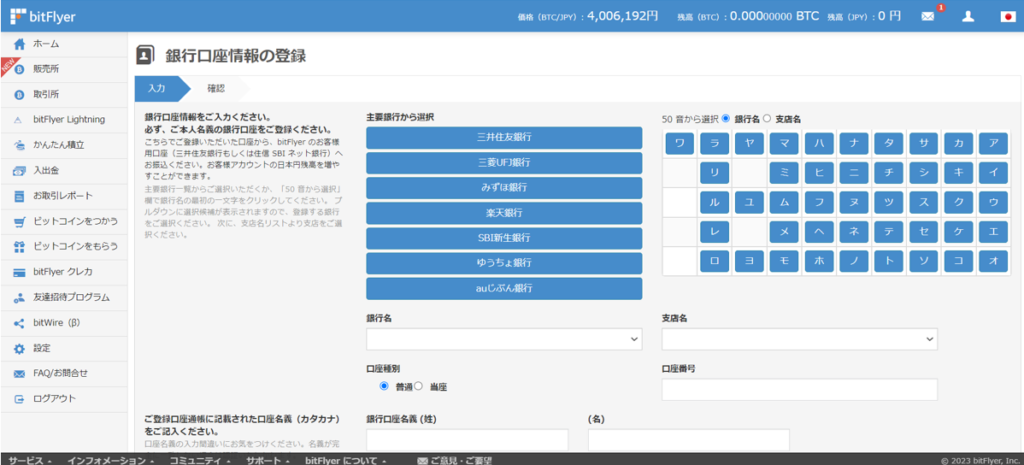Open ホーム in the sidebar

coord(64,44)
